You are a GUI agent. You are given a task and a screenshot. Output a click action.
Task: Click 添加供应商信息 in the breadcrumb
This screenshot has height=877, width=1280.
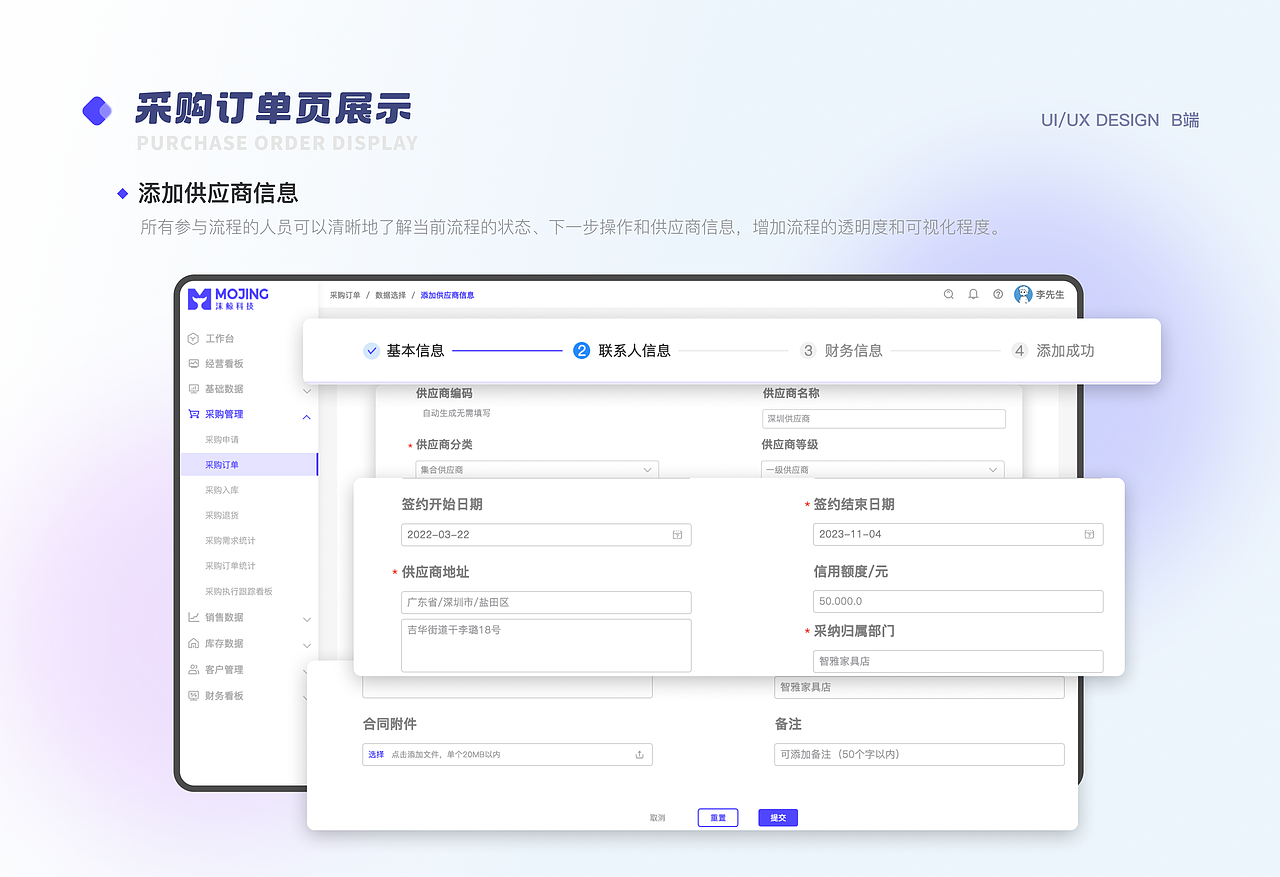(447, 295)
